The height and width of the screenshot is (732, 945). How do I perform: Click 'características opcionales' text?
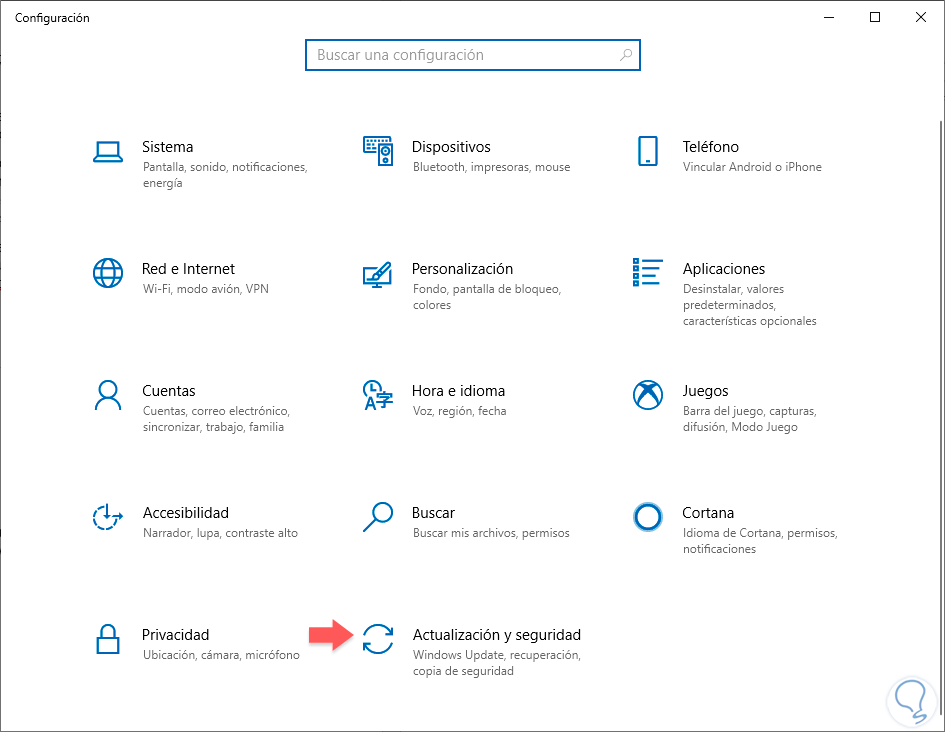coord(750,321)
